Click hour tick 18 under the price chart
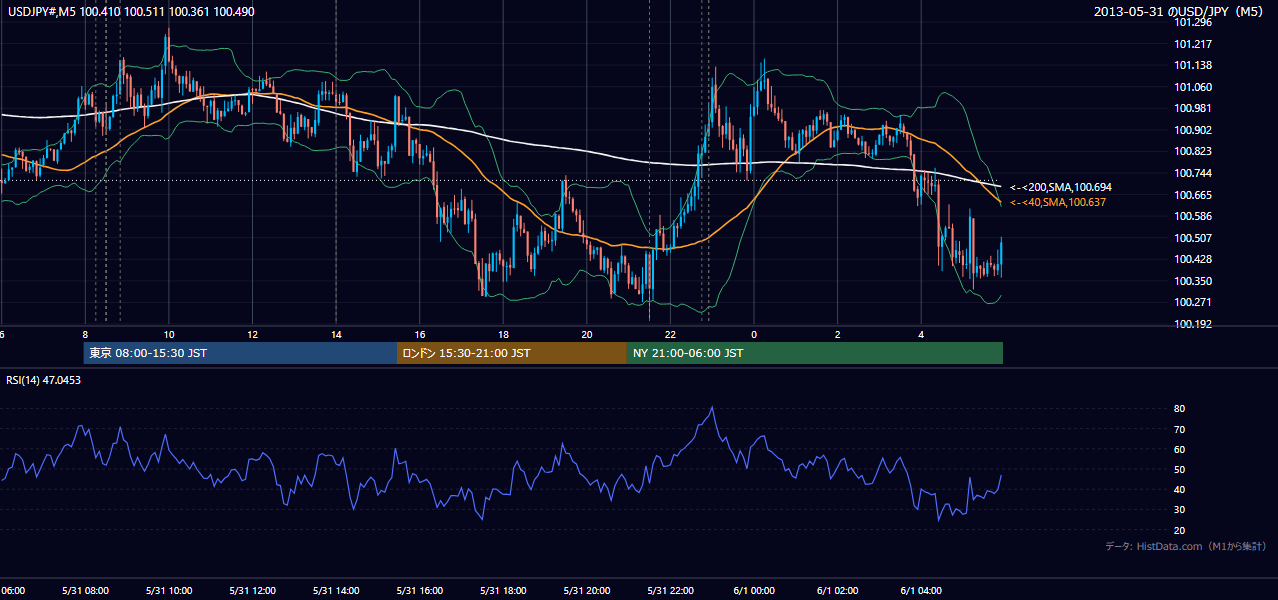1278x600 pixels. coord(504,334)
